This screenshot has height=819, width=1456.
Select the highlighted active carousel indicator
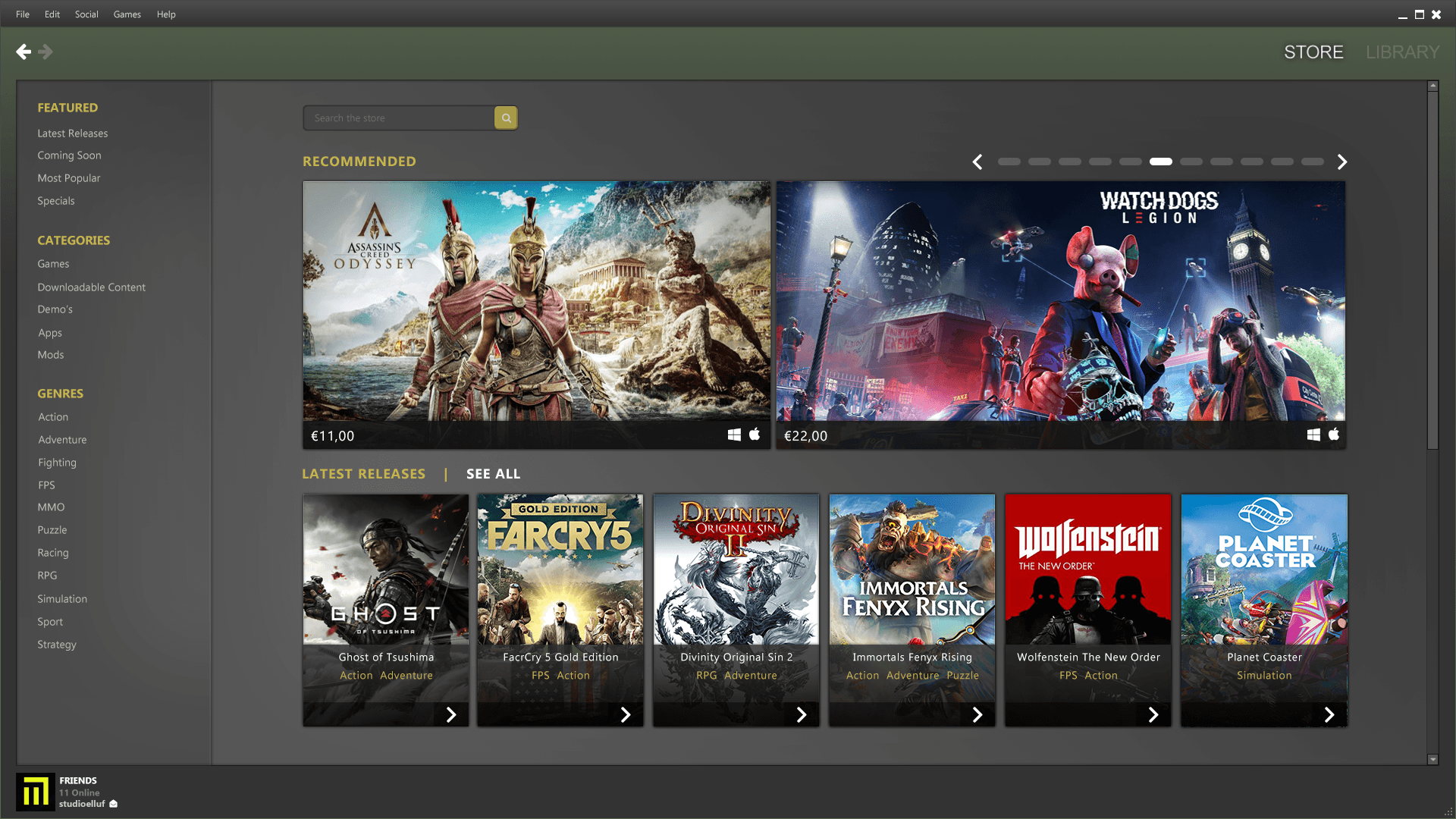pos(1161,162)
